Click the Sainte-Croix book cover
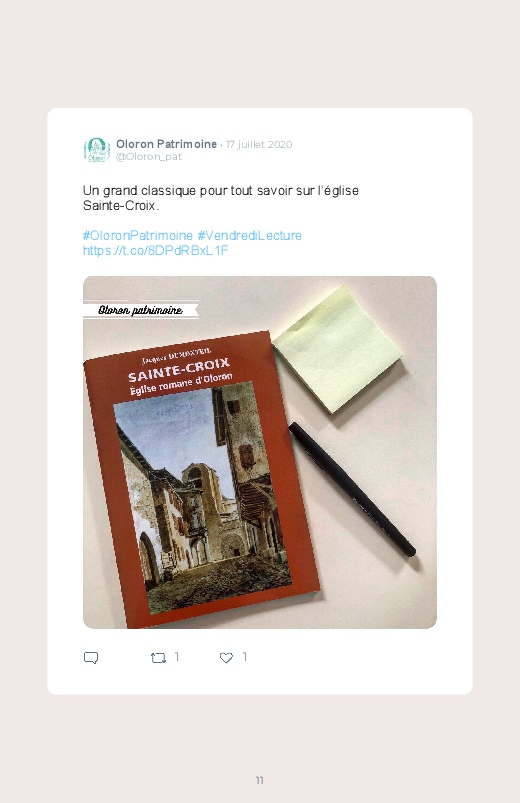The height and width of the screenshot is (803, 520). [202, 480]
